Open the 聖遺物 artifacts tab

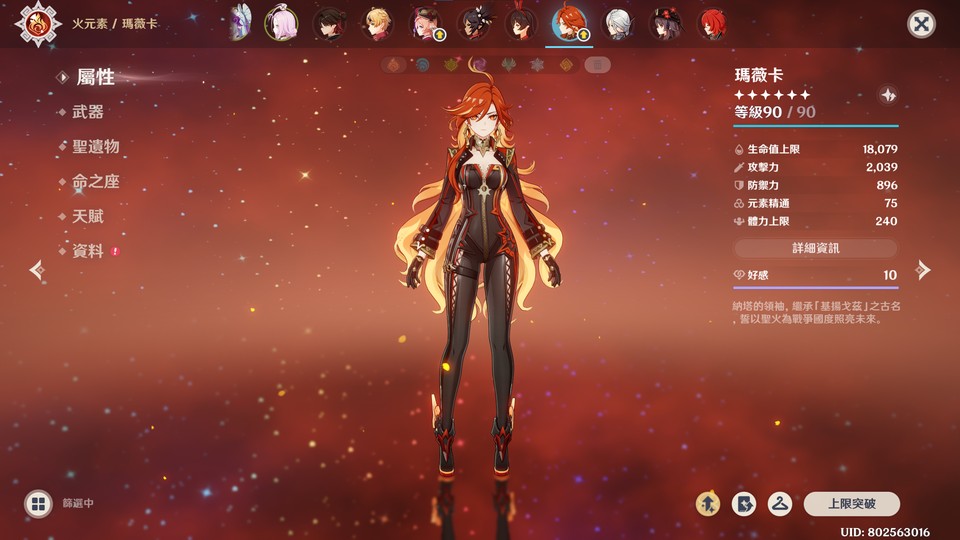point(95,147)
